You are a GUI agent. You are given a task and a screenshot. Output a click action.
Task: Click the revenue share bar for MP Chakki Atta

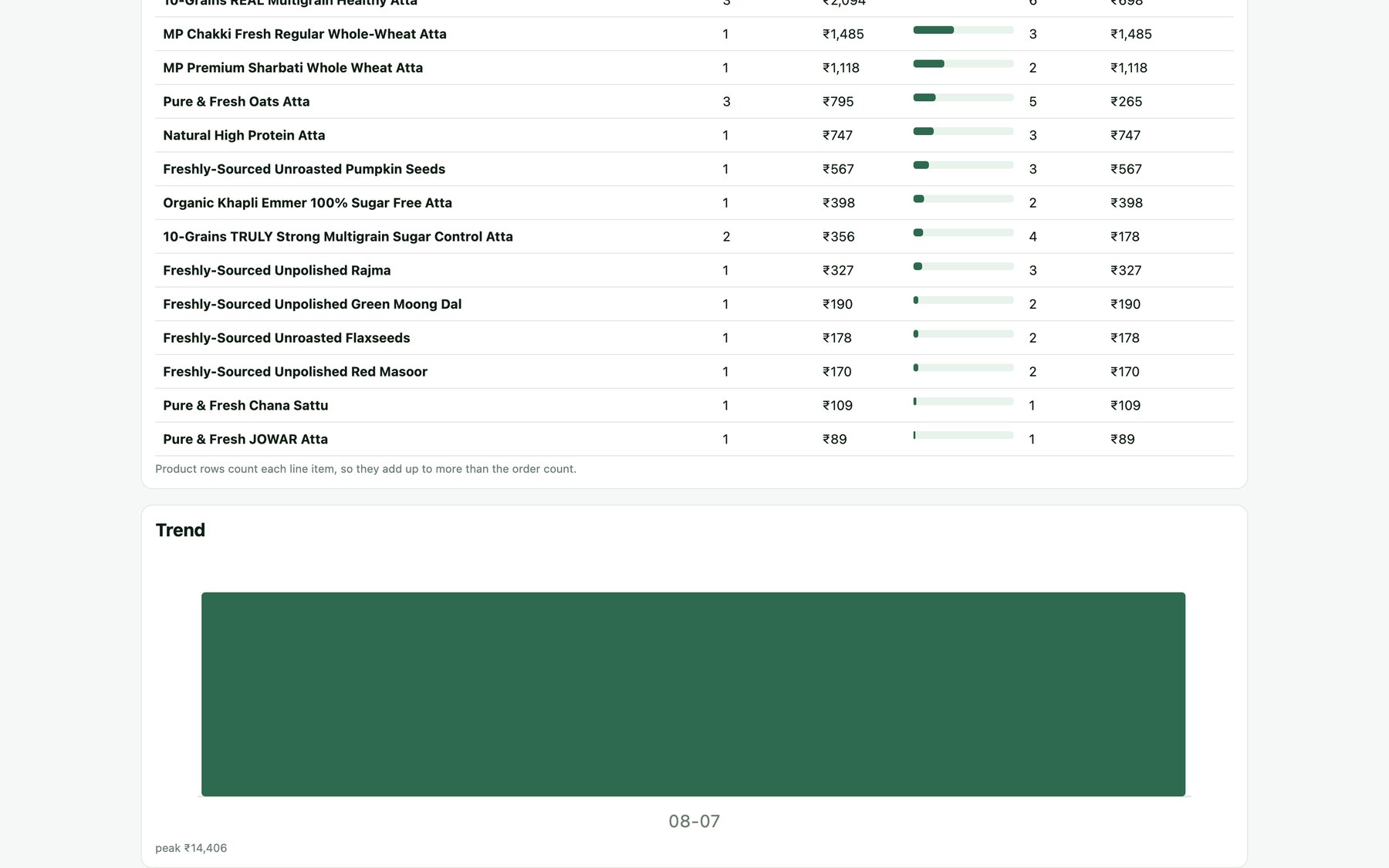coord(963,30)
